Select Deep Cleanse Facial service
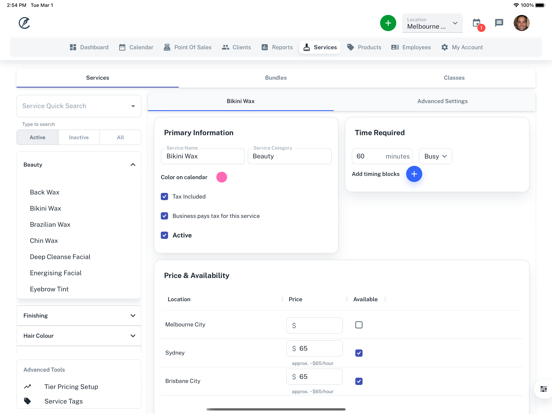552x414 pixels. pos(60,257)
